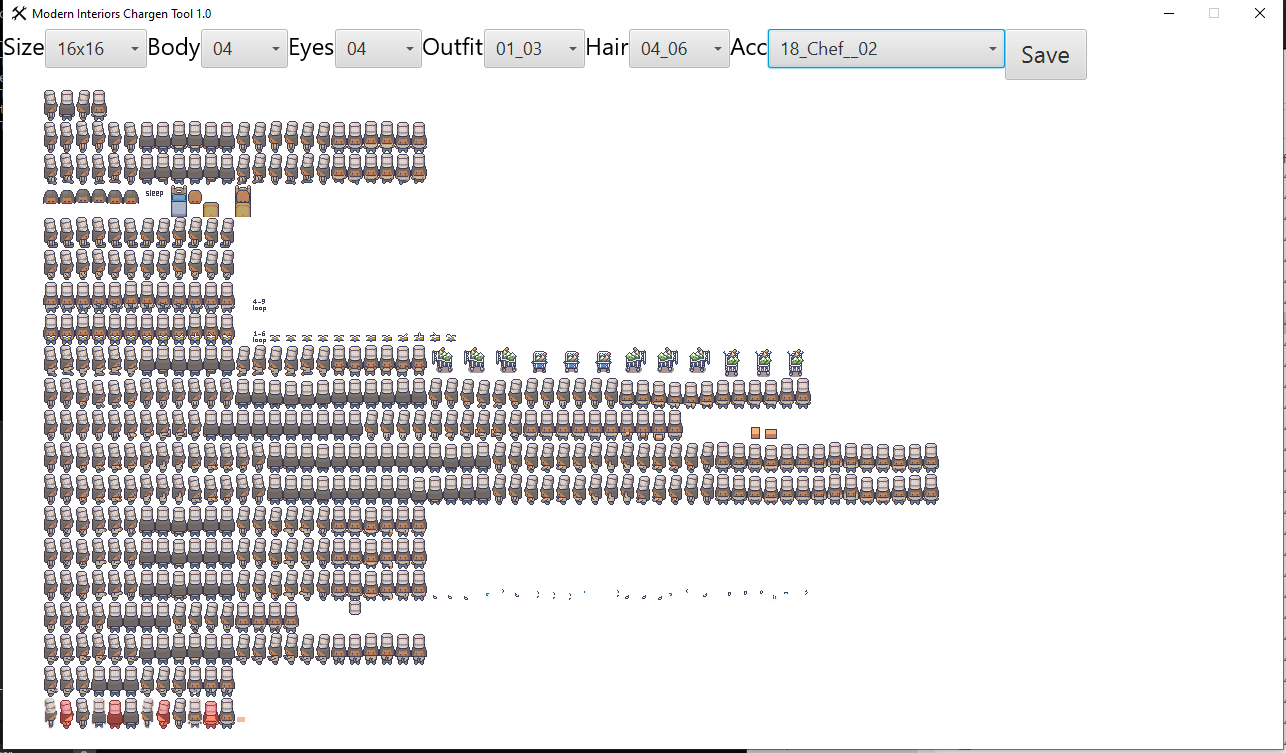Open the Acc dropdown showing 18_Chef__02
Screen dimensions: 1286x753
click(886, 49)
